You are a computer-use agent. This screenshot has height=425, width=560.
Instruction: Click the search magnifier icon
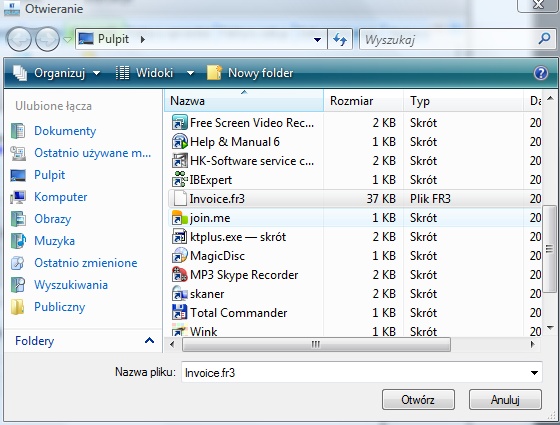click(544, 39)
